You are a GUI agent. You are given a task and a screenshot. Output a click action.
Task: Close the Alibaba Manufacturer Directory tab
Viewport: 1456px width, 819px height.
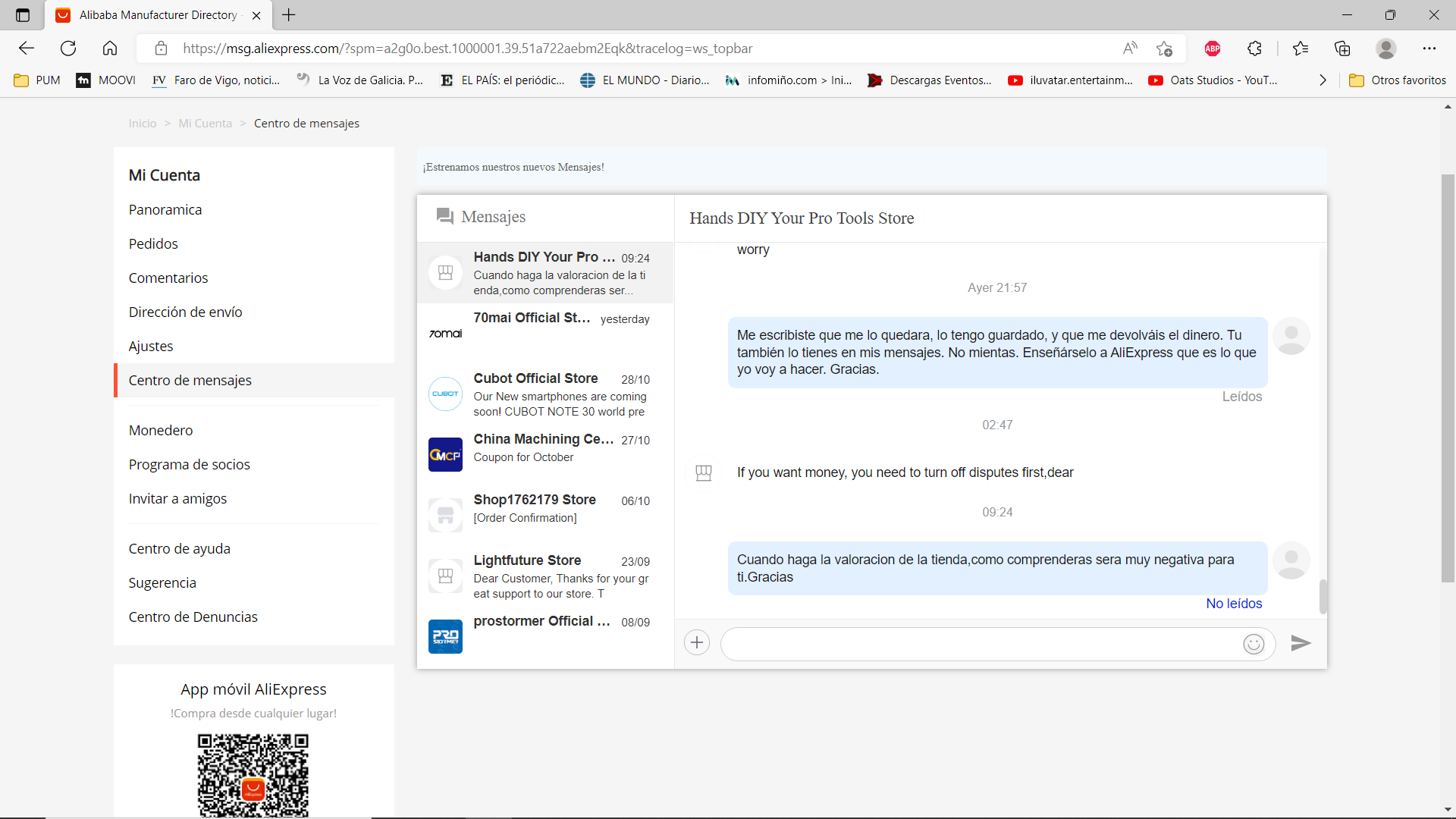256,15
